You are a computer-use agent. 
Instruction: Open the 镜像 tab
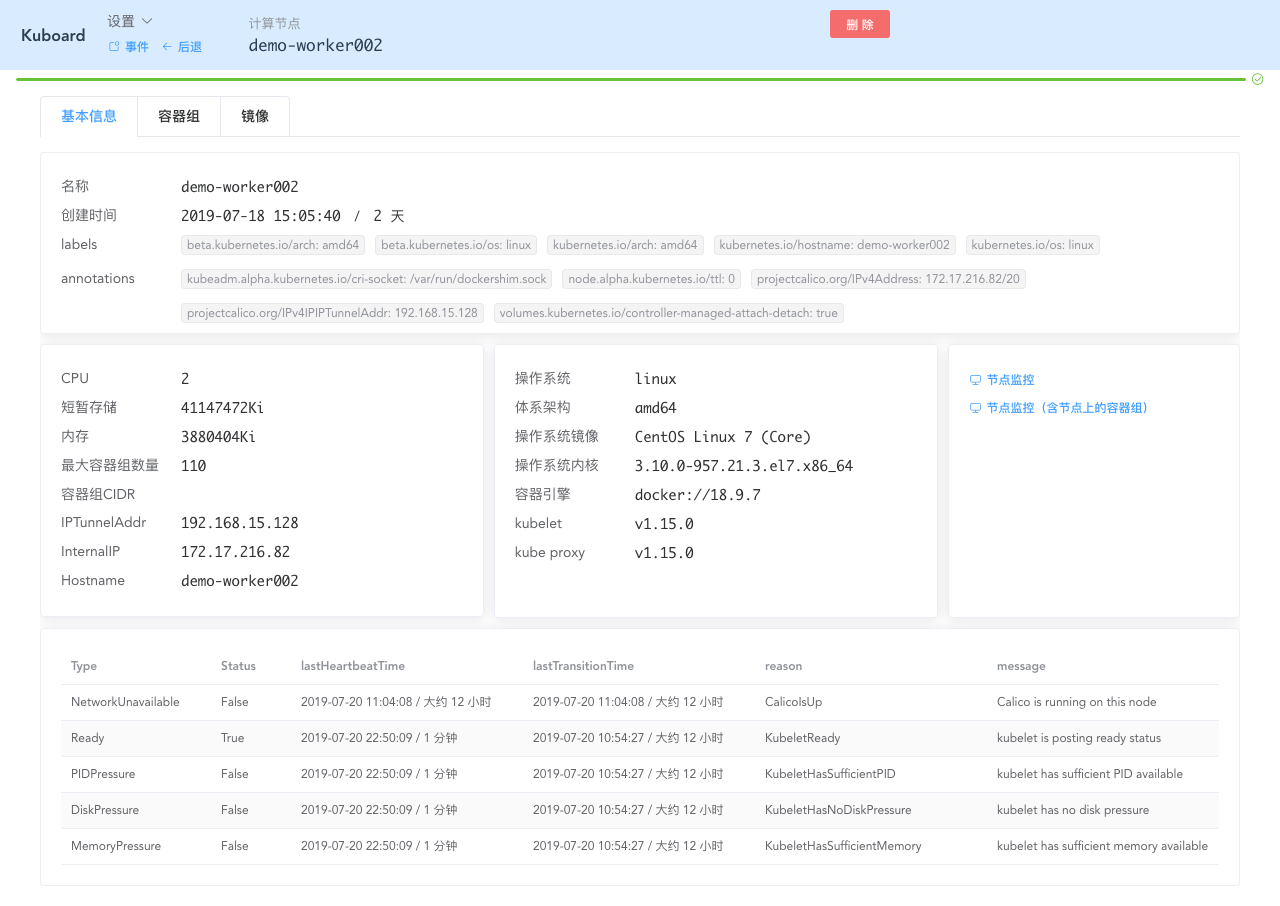[x=255, y=116]
